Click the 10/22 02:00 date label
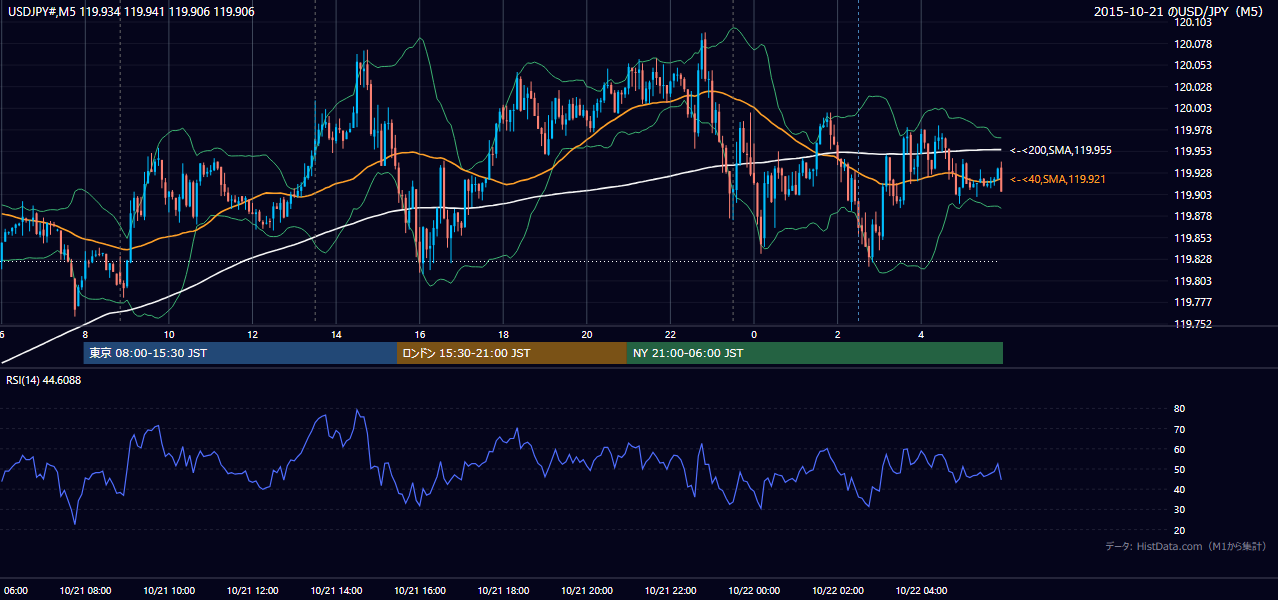 coord(838,590)
